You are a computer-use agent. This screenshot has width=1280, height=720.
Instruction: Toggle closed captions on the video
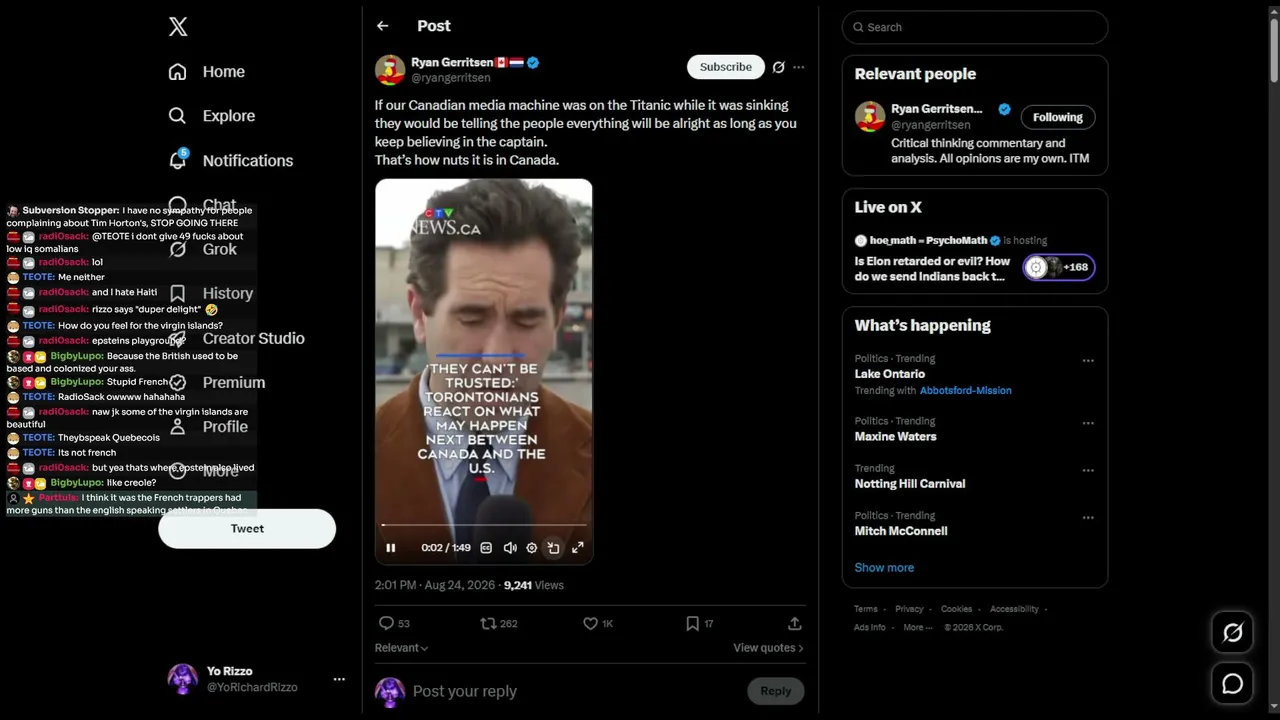486,548
